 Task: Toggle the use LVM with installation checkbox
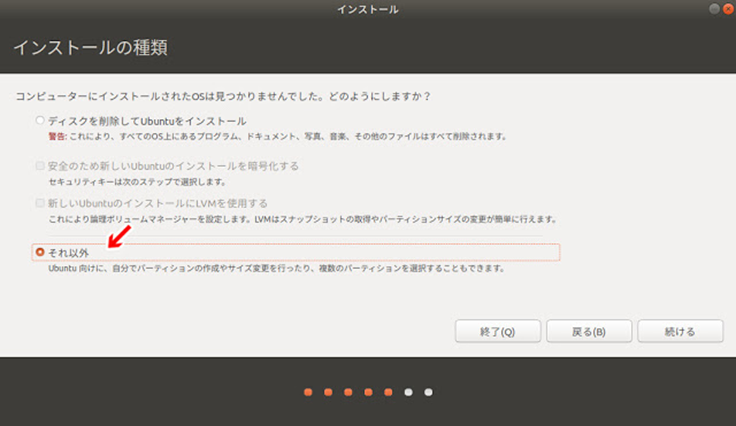[x=40, y=203]
